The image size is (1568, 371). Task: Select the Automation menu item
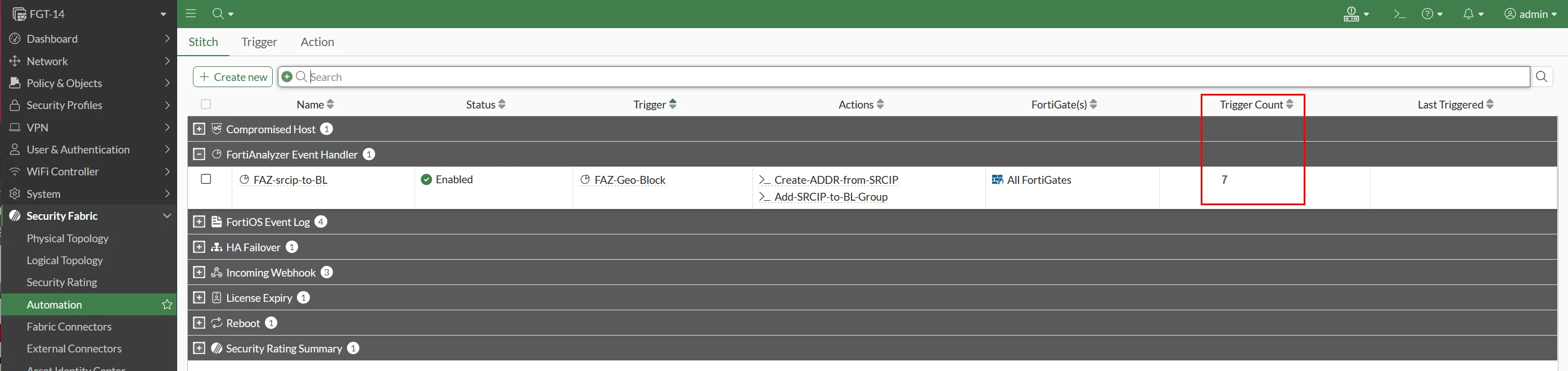(x=89, y=304)
